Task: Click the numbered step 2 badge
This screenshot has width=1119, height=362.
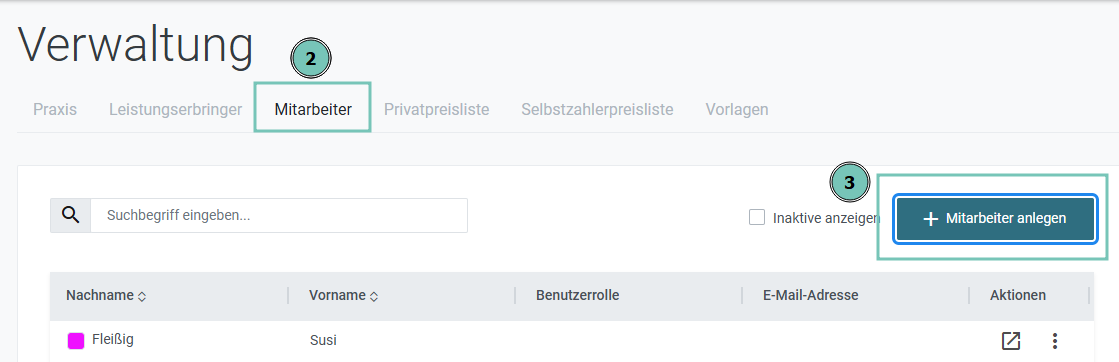Action: click(x=310, y=60)
